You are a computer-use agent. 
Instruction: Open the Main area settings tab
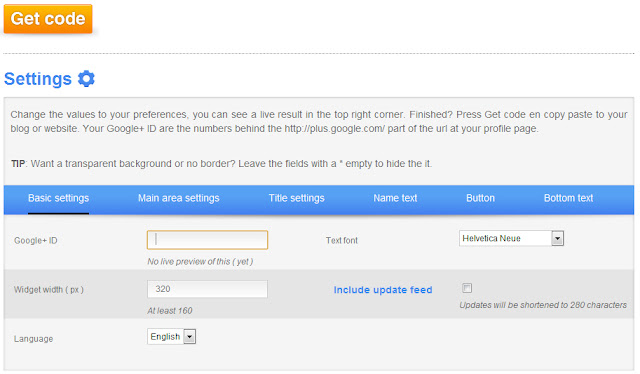pyautogui.click(x=179, y=198)
